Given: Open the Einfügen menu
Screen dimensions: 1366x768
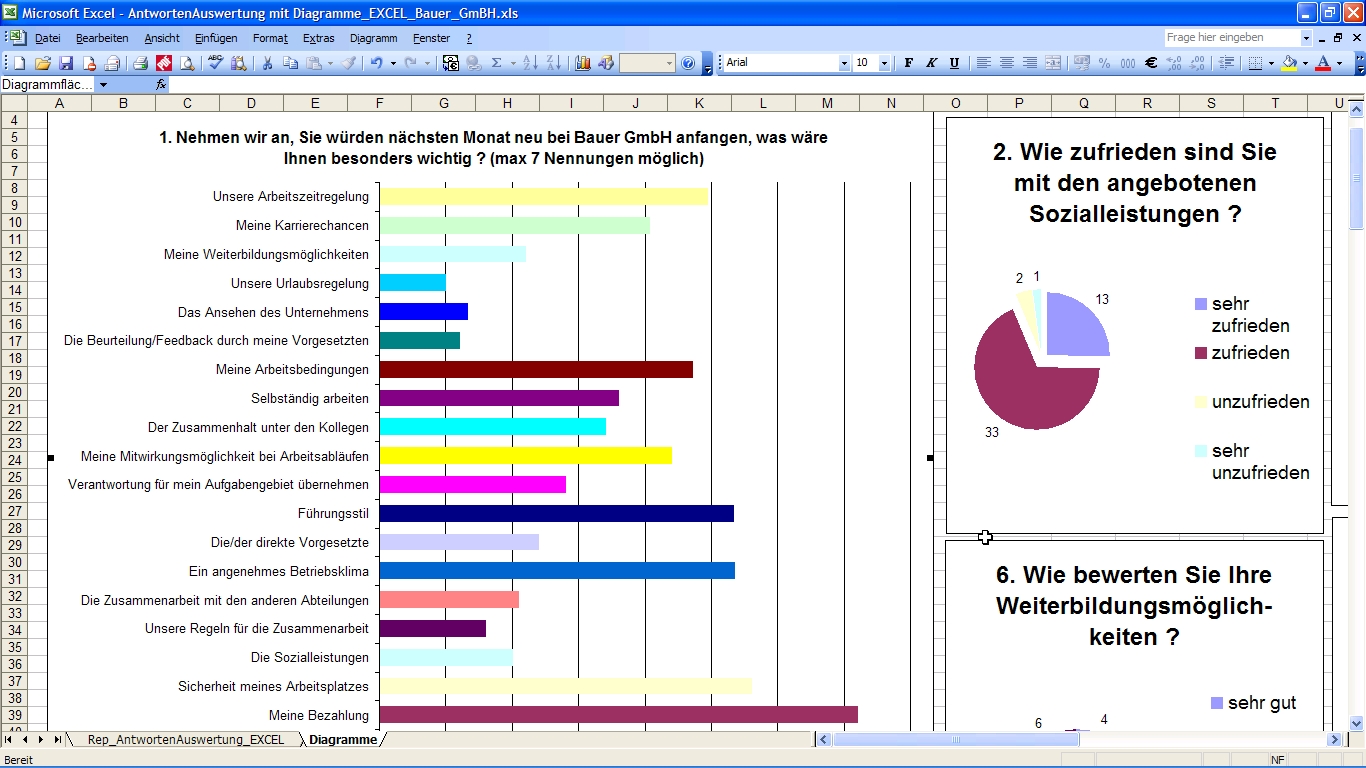Looking at the screenshot, I should coord(216,38).
